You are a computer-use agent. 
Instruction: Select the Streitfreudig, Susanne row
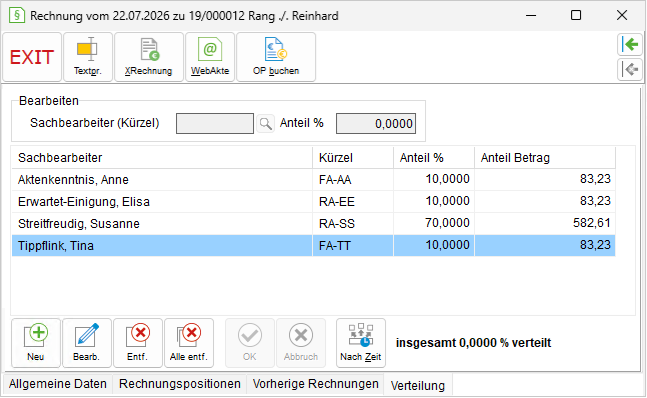pos(314,224)
